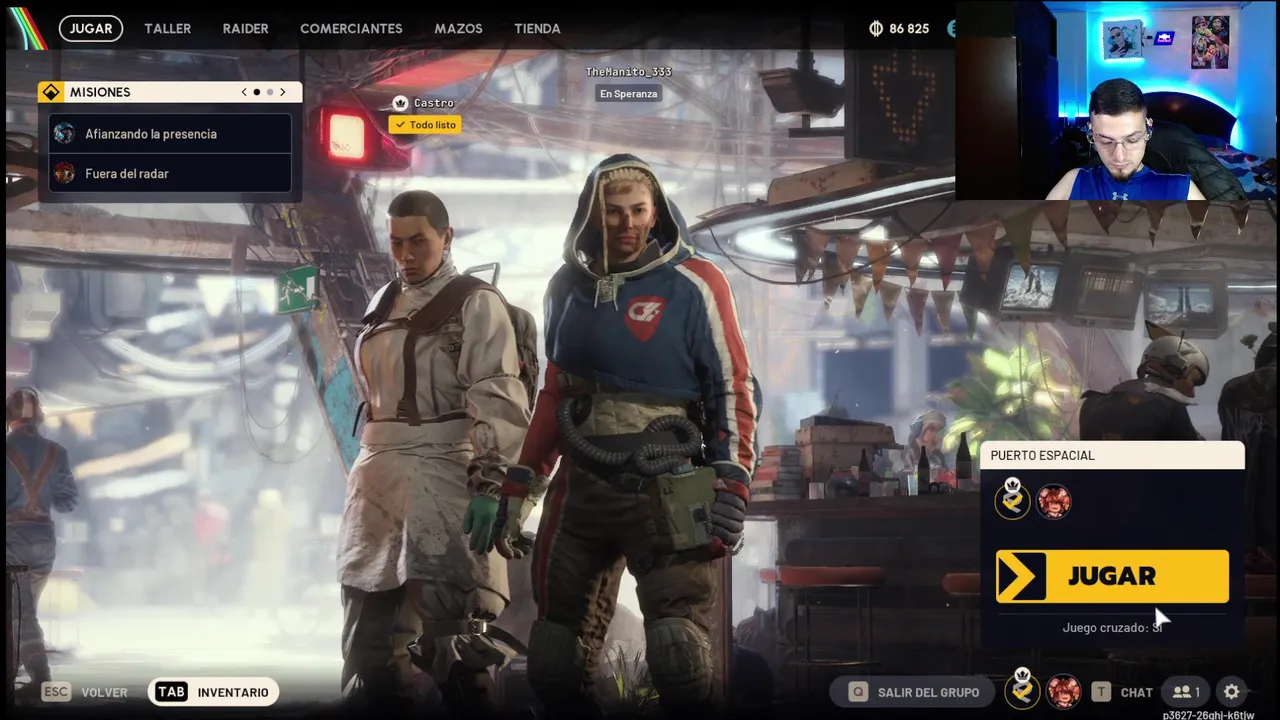Click the PUERTO ESPACIAL map header

(x=1112, y=455)
